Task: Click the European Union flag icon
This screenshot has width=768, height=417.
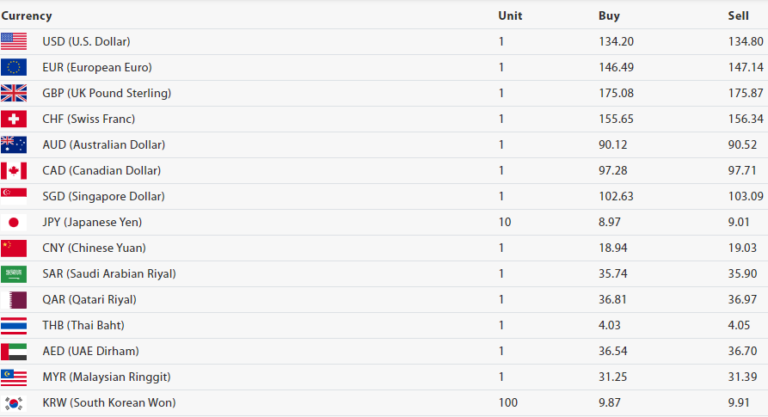Action: click(x=14, y=67)
